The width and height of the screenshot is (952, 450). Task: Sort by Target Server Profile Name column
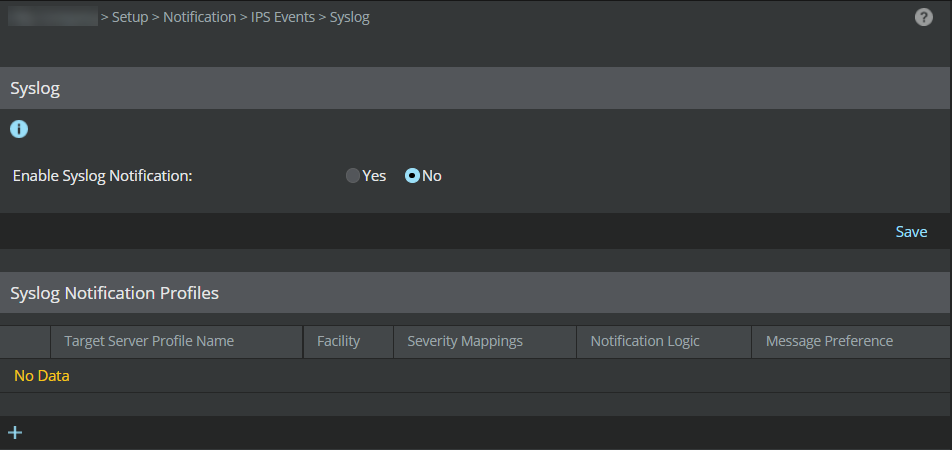pyautogui.click(x=177, y=342)
